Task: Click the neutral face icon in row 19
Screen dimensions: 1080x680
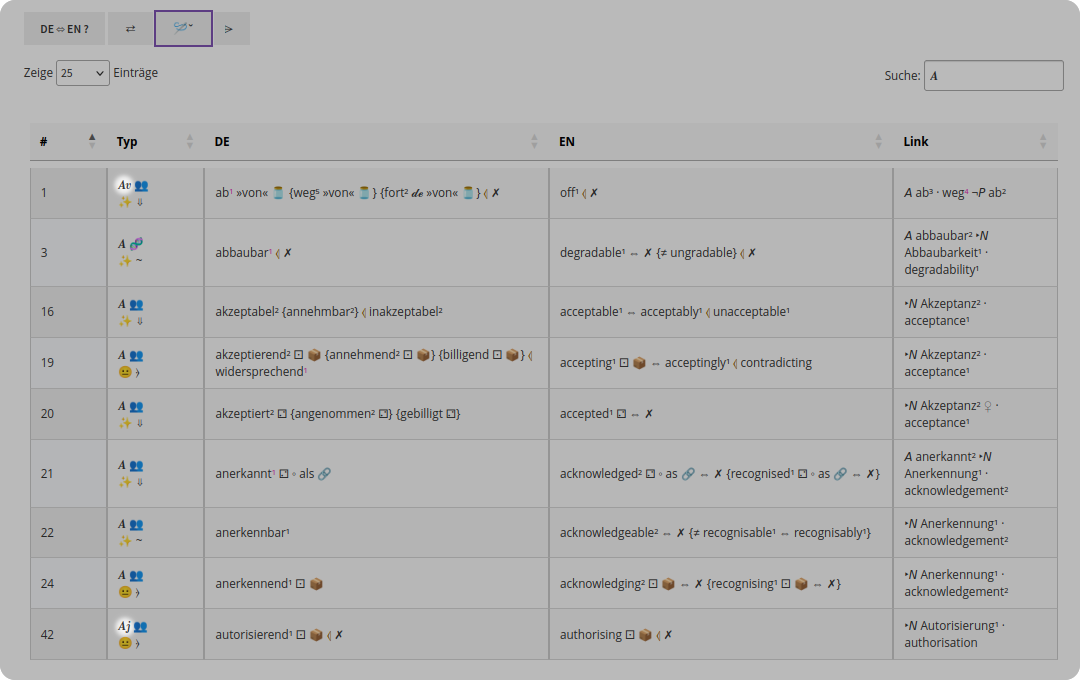Action: click(125, 372)
